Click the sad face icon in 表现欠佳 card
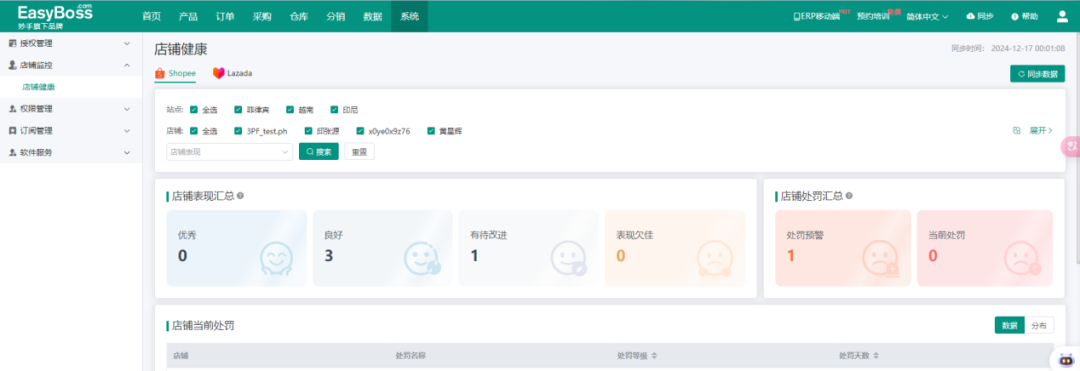1080x371 pixels. 714,259
